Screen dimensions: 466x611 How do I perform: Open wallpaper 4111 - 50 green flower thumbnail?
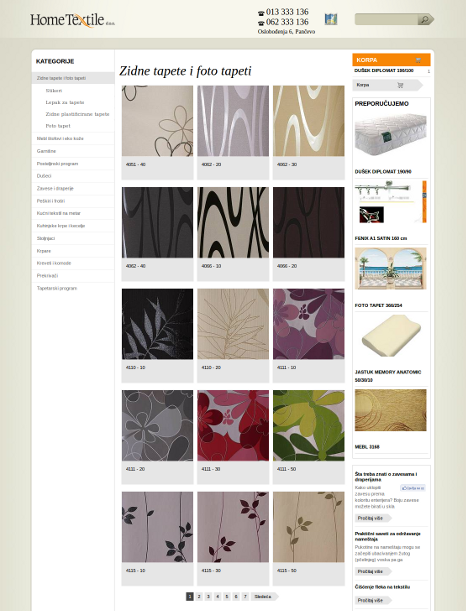tap(309, 426)
